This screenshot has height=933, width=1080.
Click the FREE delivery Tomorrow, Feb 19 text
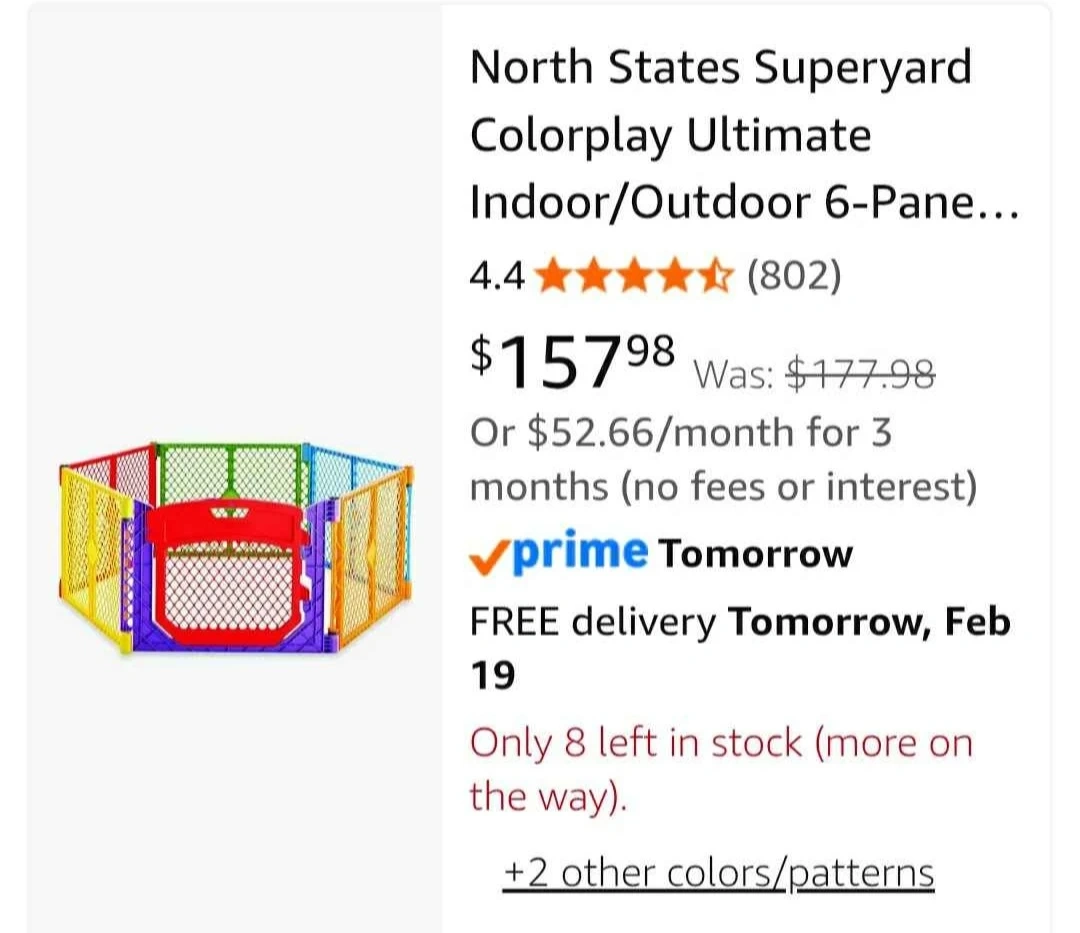(740, 648)
